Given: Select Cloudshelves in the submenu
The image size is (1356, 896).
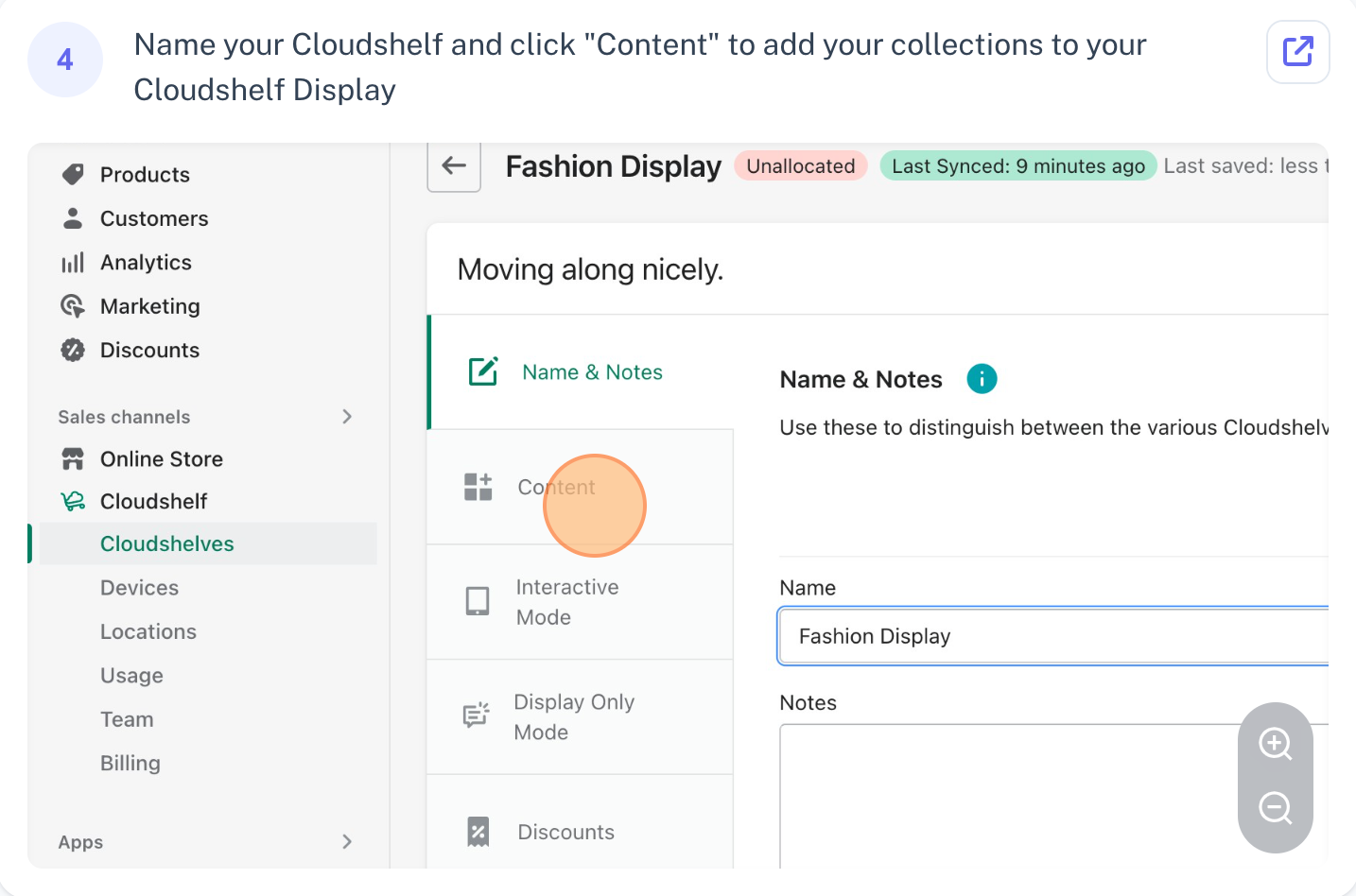Looking at the screenshot, I should [208, 543].
